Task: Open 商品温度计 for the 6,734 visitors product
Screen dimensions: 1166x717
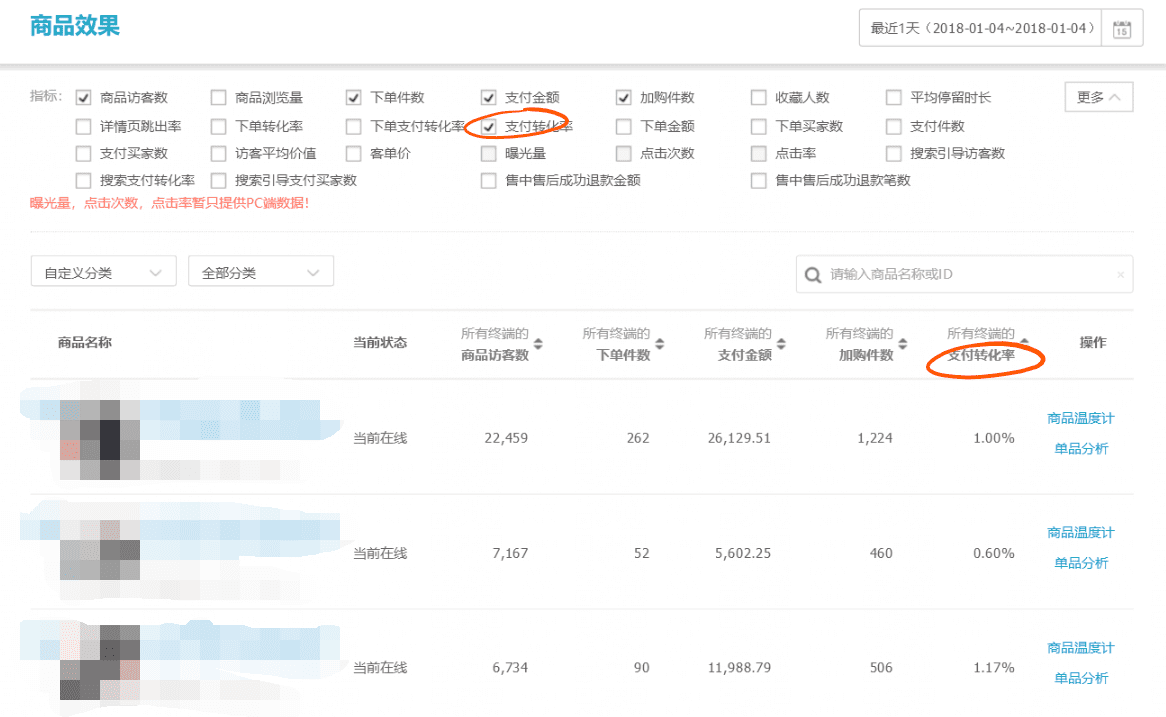Action: tap(1080, 648)
